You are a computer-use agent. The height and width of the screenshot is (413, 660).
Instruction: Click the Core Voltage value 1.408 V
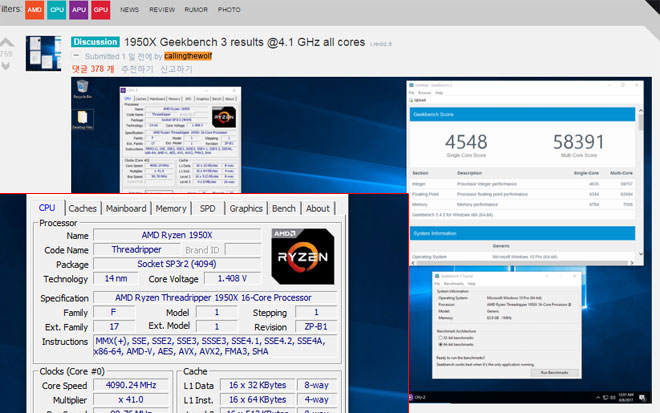coord(232,278)
